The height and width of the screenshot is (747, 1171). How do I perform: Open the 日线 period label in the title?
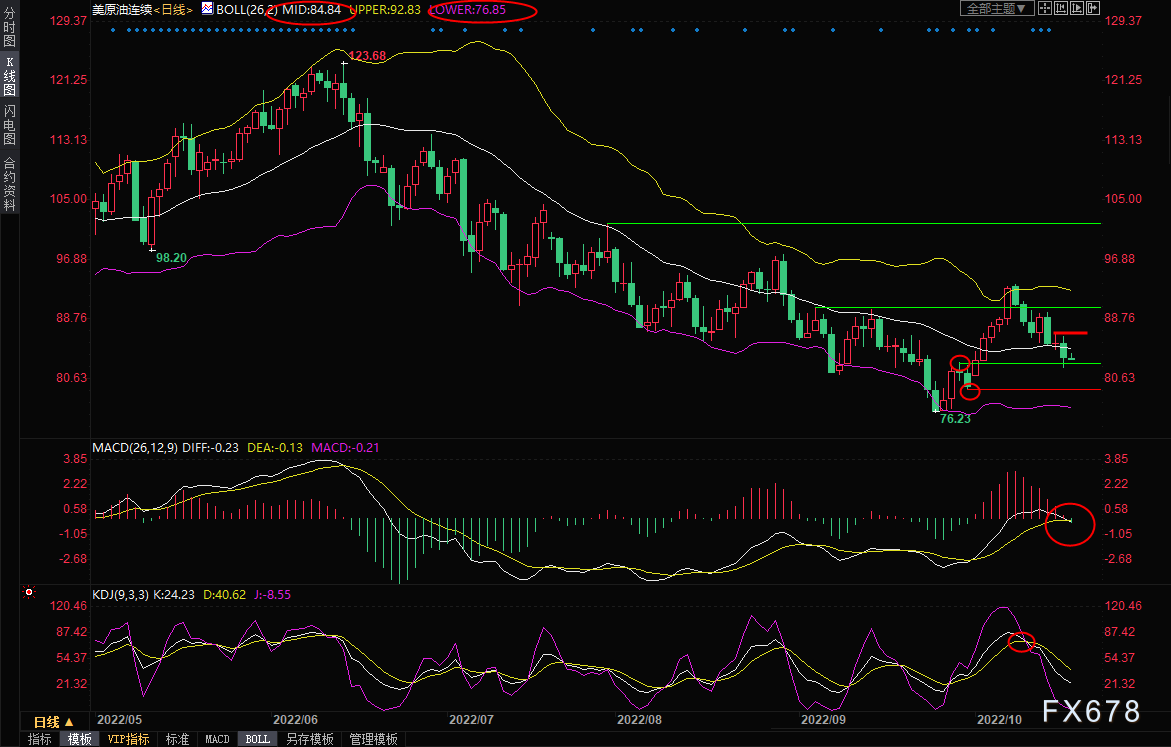[173, 10]
